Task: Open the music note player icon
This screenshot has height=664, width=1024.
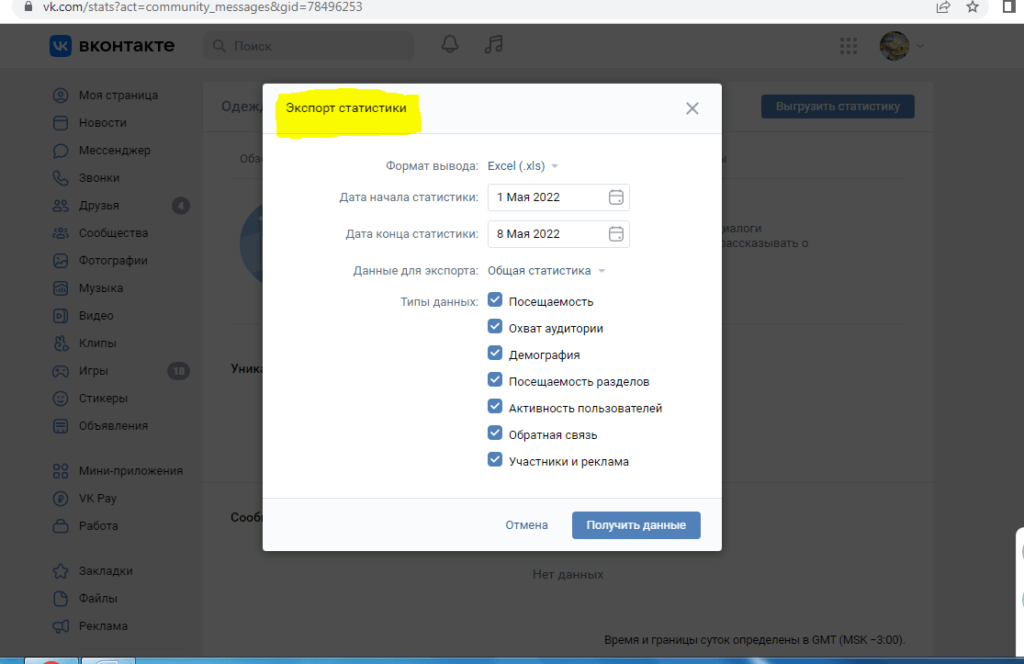Action: 493,45
